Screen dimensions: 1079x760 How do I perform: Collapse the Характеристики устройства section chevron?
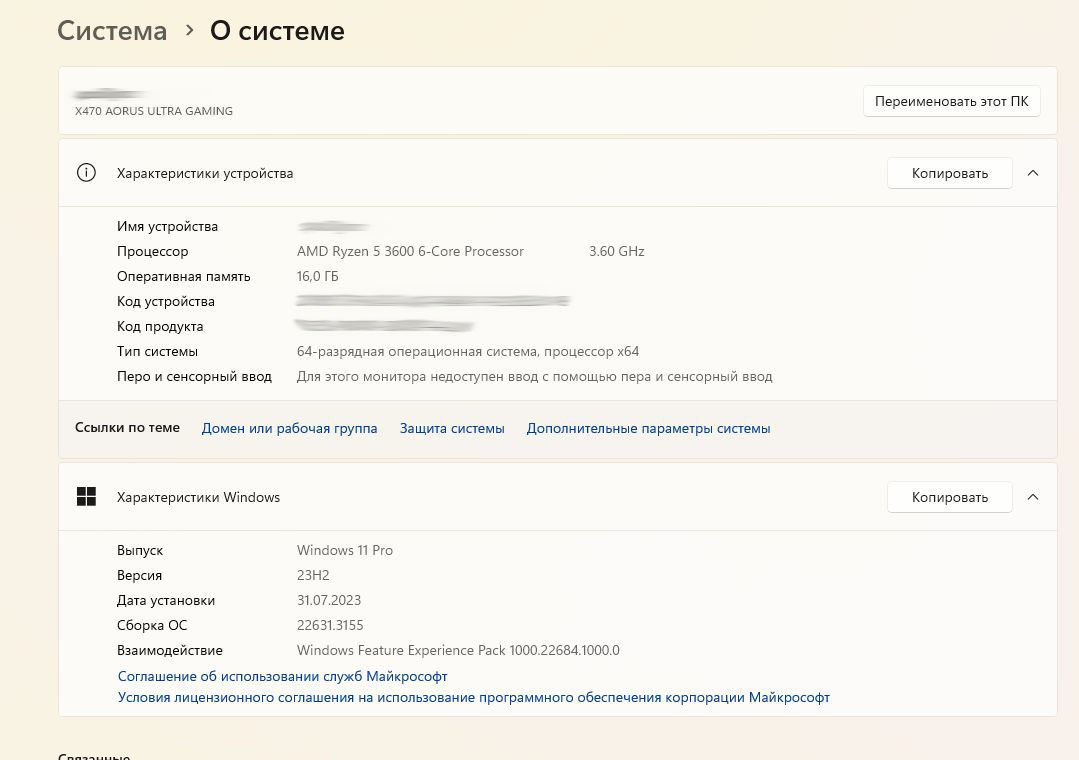pyautogui.click(x=1033, y=173)
